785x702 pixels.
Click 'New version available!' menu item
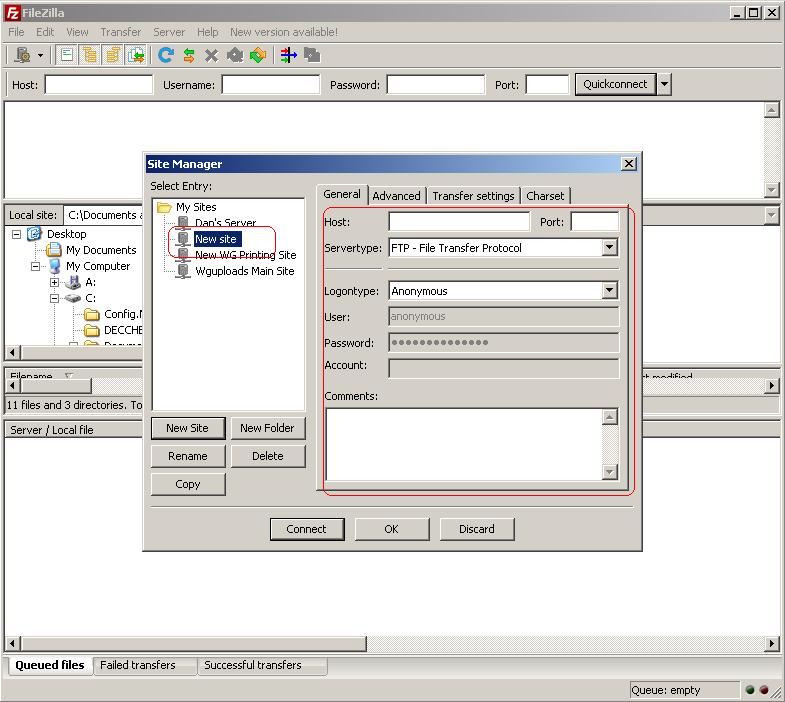pos(284,32)
